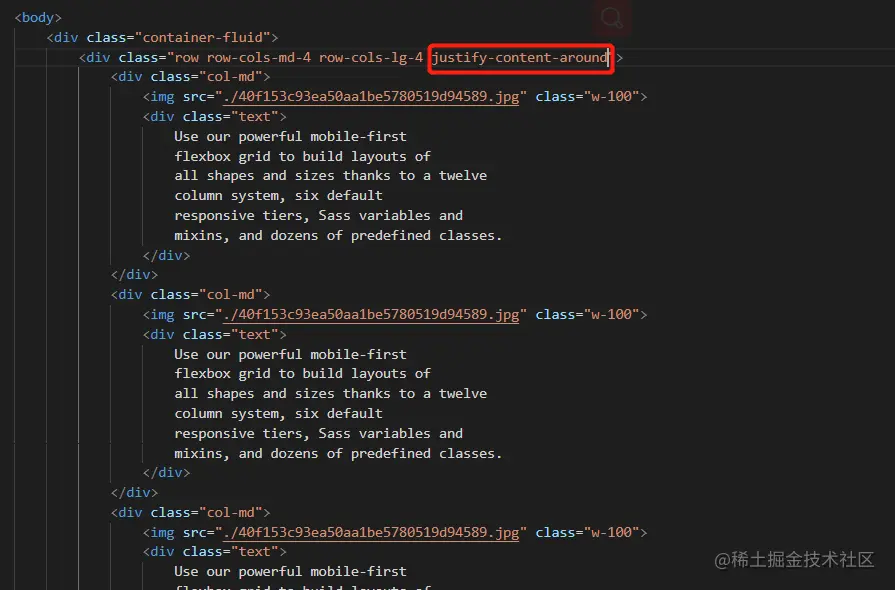Click the image path in the third img tag

371,532
